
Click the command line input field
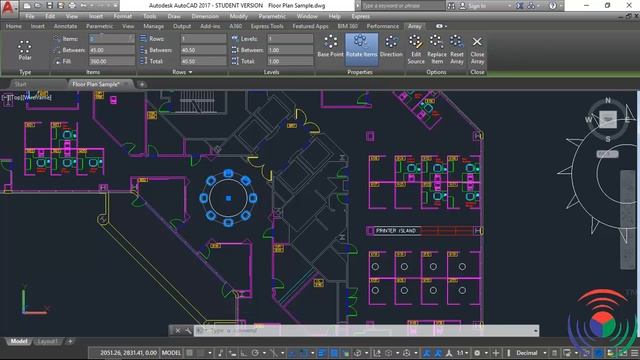pos(363,331)
